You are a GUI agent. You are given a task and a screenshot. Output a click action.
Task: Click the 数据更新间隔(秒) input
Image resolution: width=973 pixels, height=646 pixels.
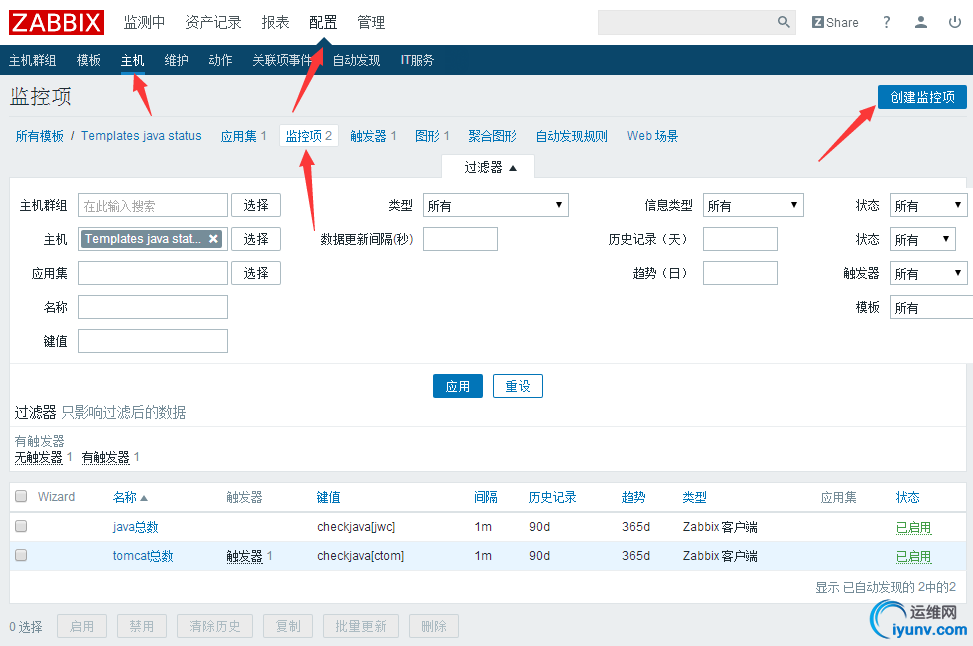tap(460, 239)
